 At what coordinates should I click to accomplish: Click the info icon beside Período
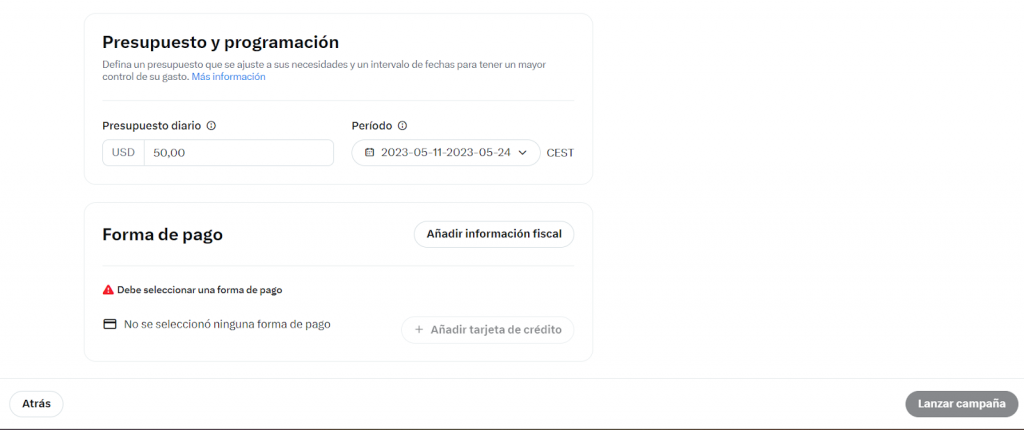[x=402, y=126]
